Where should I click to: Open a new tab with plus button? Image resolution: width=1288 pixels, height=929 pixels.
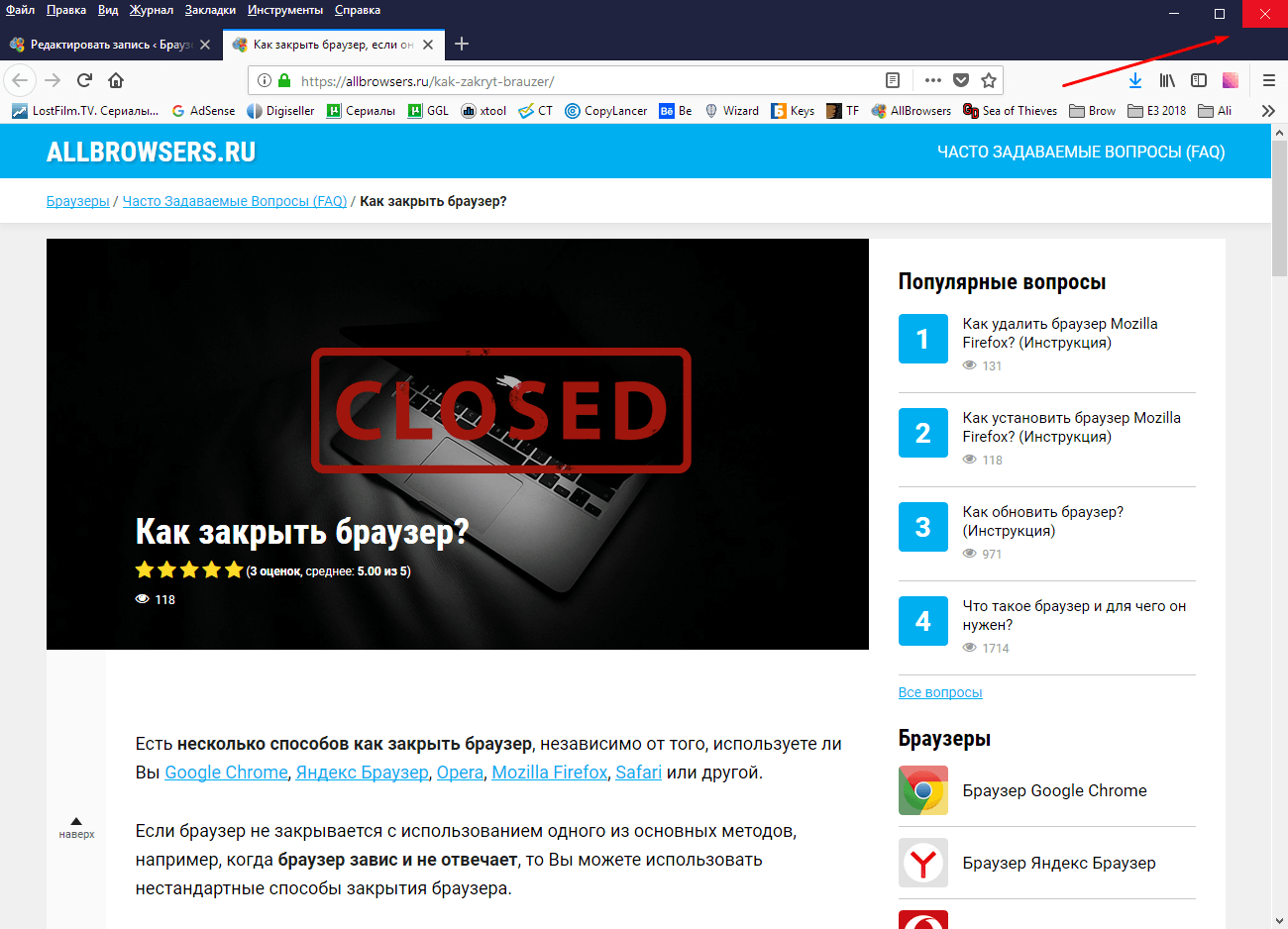(462, 44)
